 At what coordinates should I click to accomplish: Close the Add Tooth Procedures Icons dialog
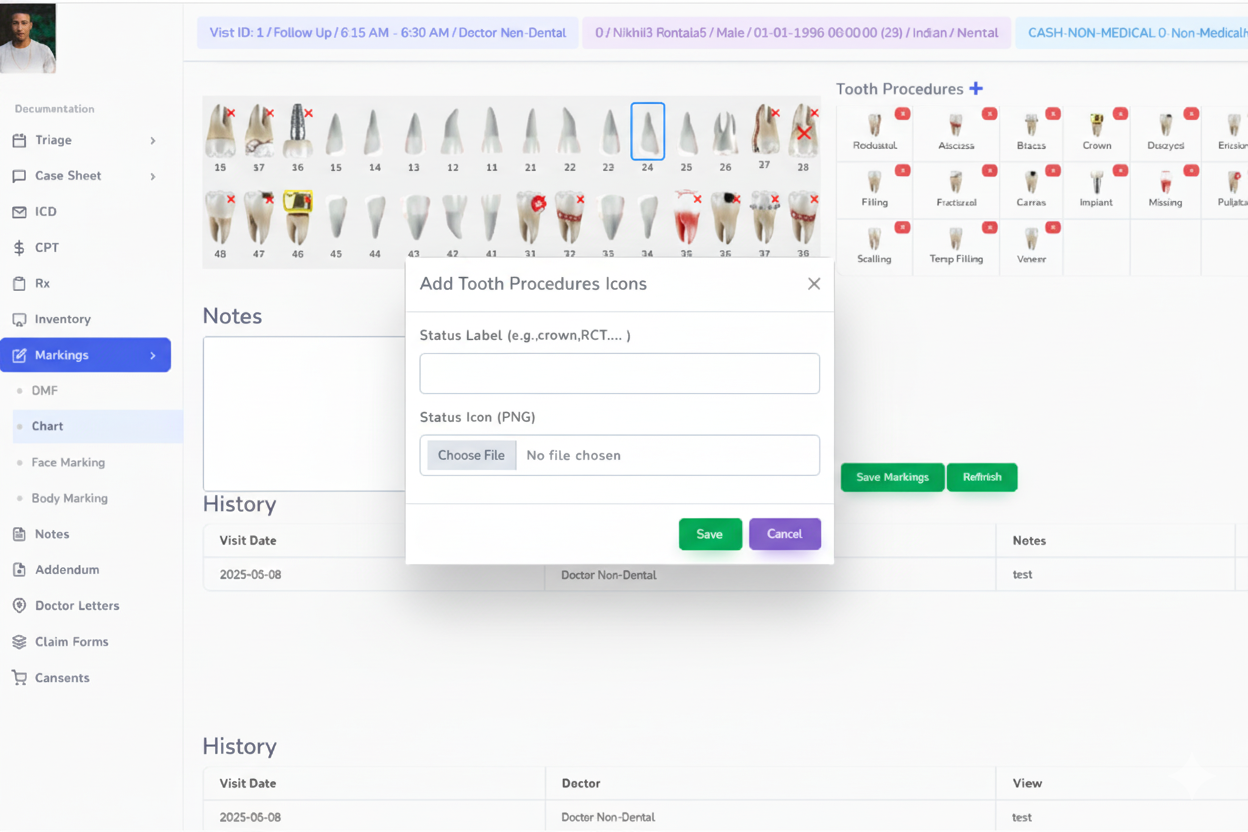click(x=814, y=284)
